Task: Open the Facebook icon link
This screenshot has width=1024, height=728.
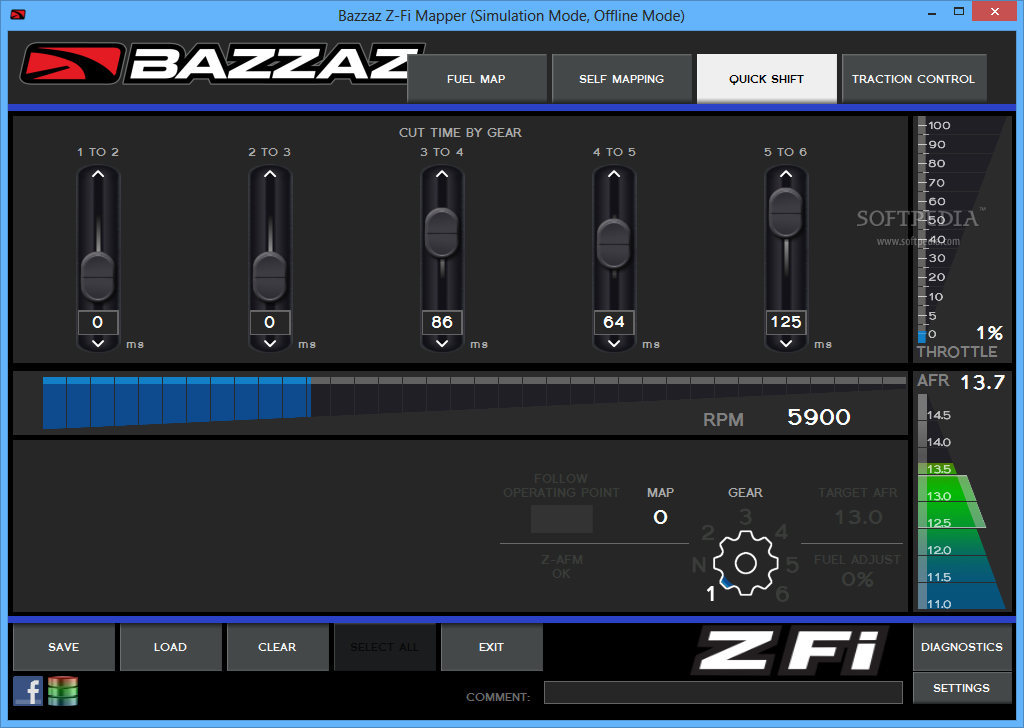Action: [x=27, y=691]
